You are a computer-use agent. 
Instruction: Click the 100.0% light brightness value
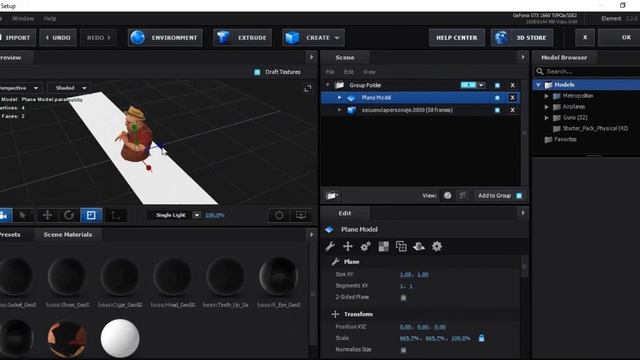(214, 215)
